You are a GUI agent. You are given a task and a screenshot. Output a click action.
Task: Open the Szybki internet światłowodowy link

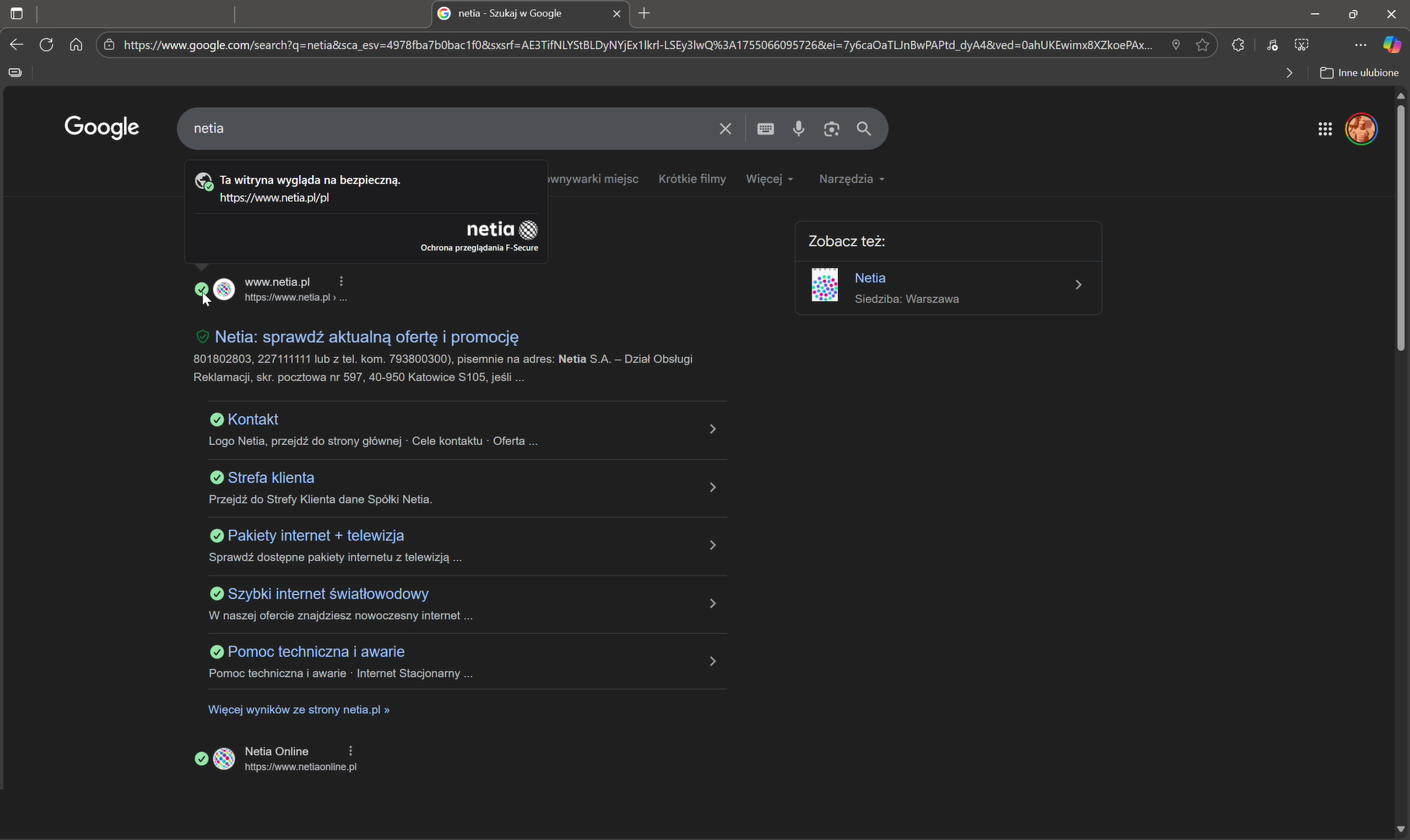pyautogui.click(x=328, y=594)
